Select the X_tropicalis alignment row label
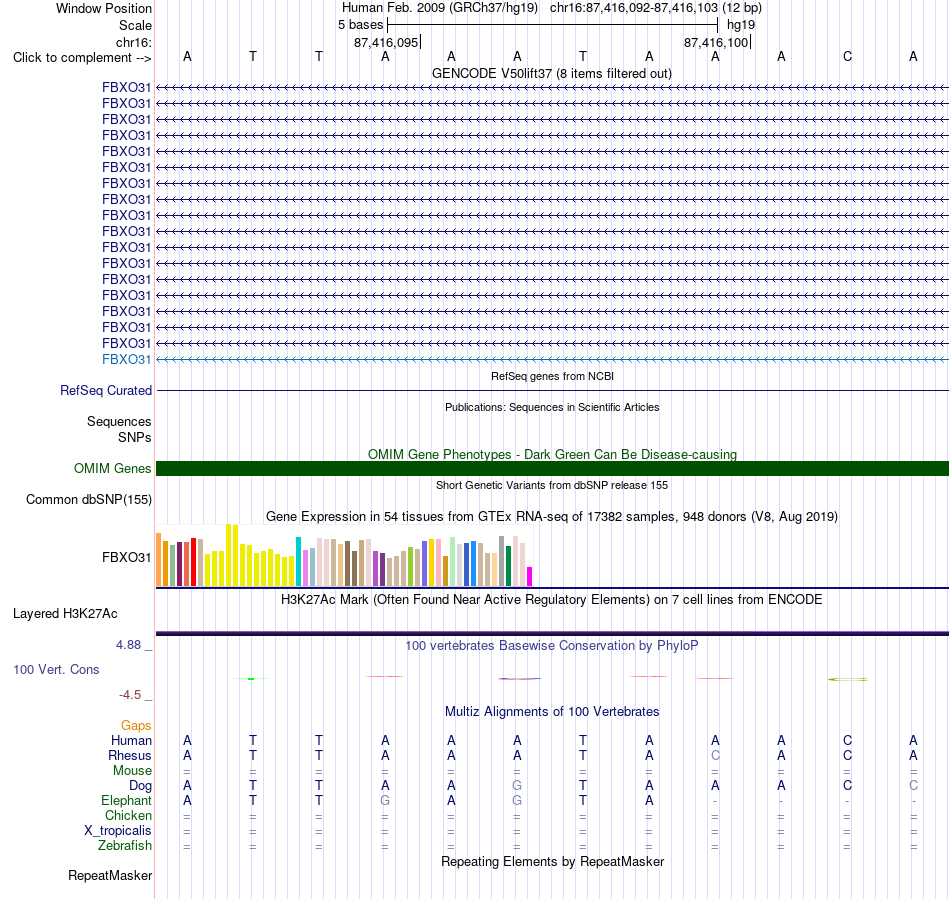The image size is (950, 899). tap(118, 831)
